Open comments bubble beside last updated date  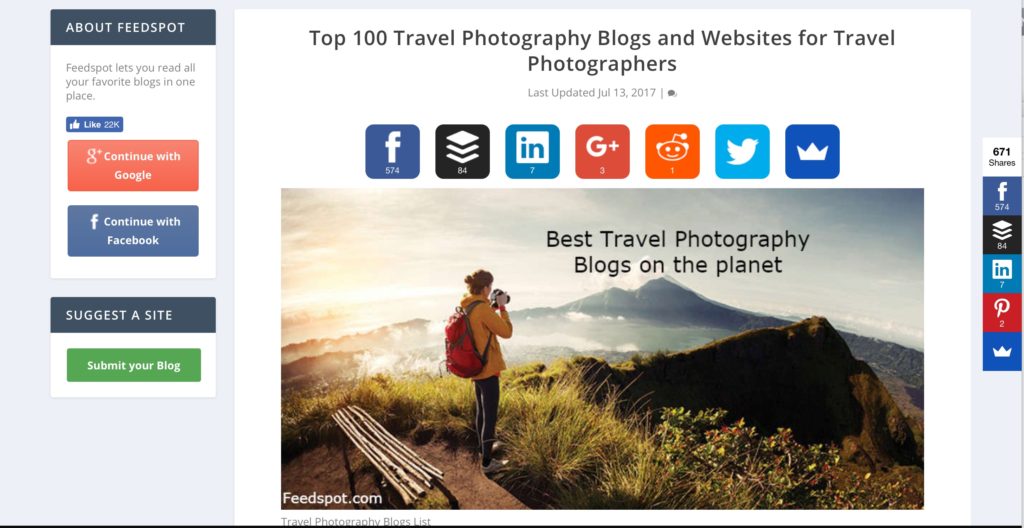click(x=672, y=93)
